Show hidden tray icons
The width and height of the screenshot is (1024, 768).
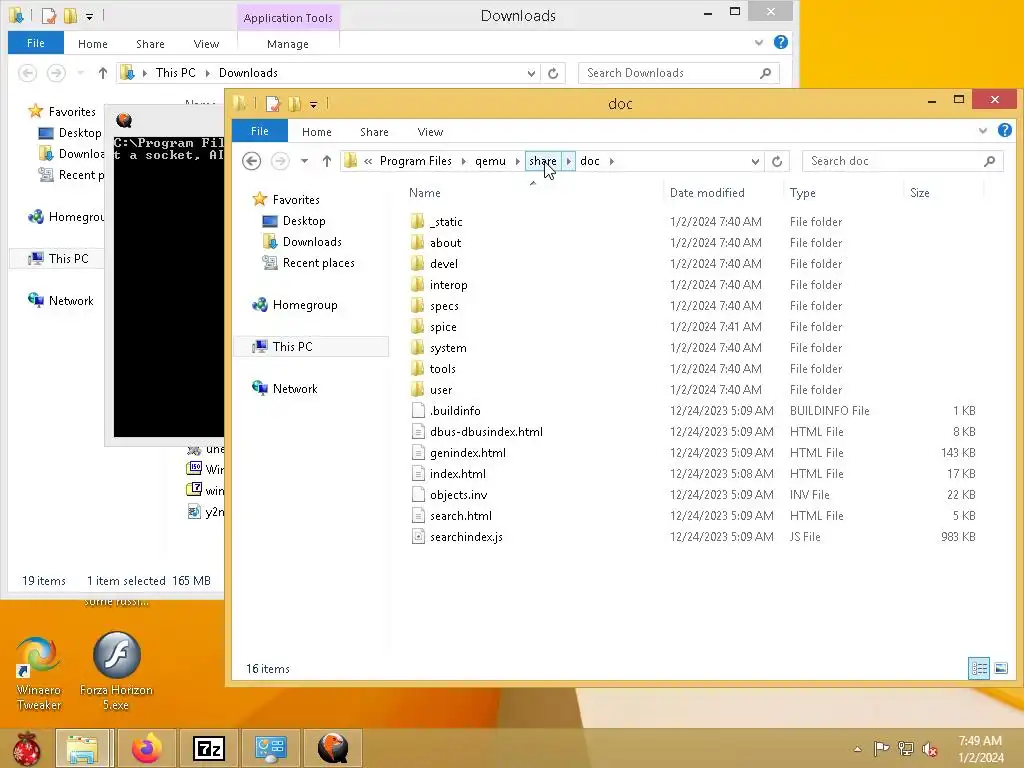pyautogui.click(x=857, y=749)
